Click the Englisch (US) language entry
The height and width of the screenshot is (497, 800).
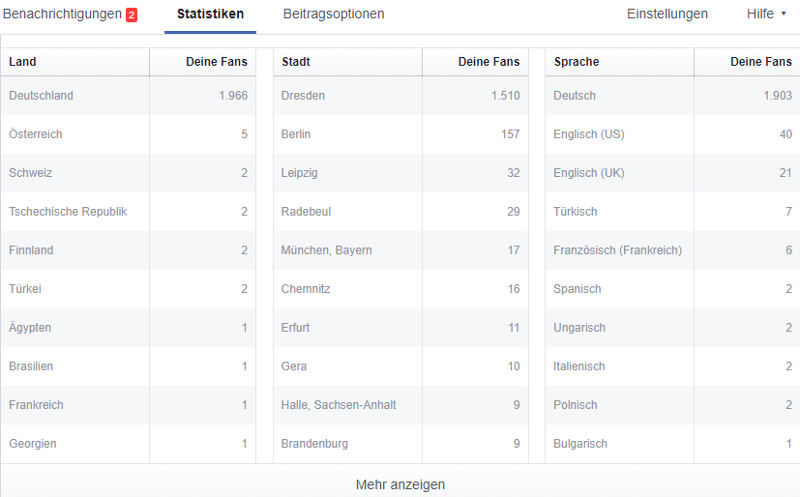(x=588, y=134)
